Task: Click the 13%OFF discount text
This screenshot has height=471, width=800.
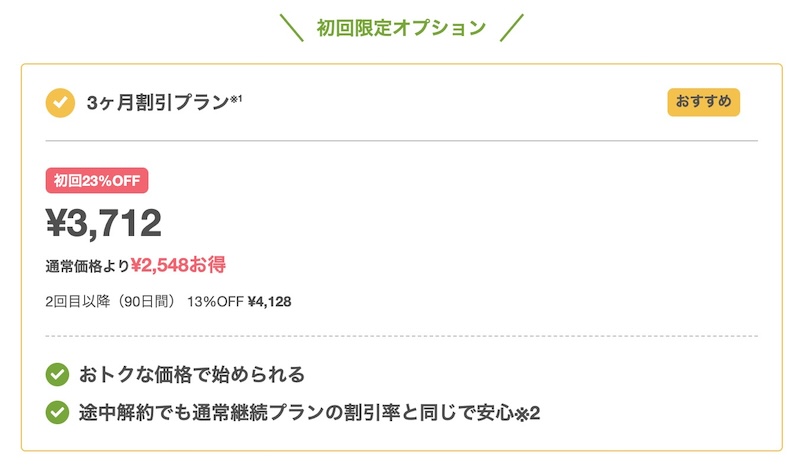Action: coord(215,302)
